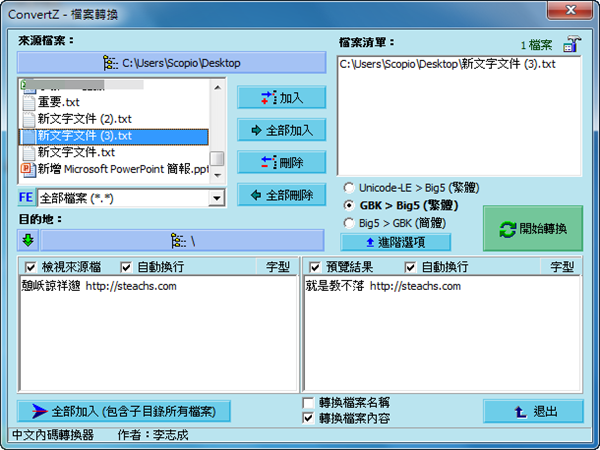The image size is (600, 450).
Task: Click the file icon of 新文字文件 (2).txt
Action: click(x=29, y=119)
